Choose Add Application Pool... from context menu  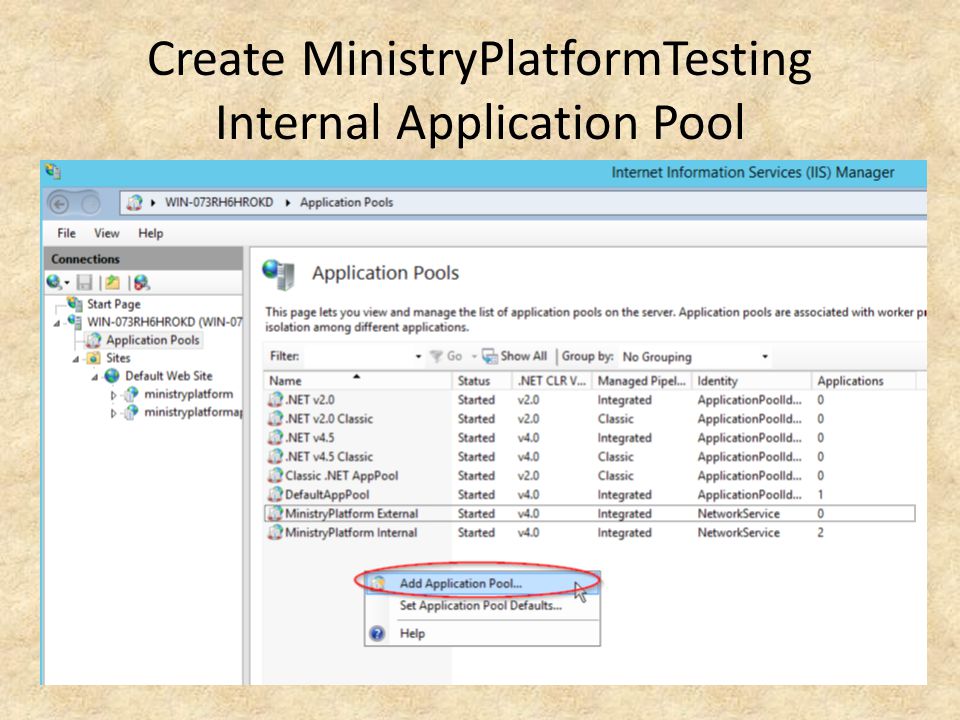pos(482,583)
